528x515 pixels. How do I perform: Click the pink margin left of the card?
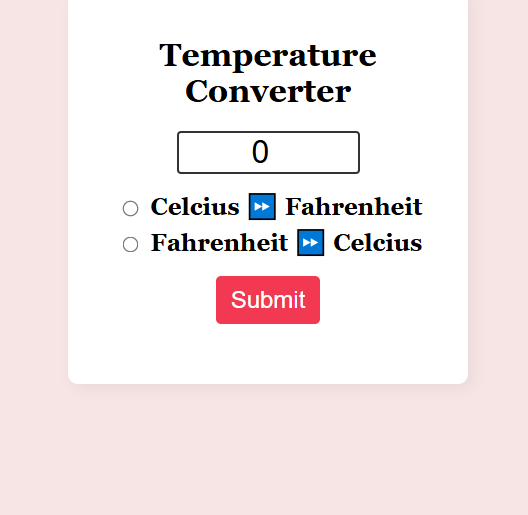pyautogui.click(x=34, y=202)
